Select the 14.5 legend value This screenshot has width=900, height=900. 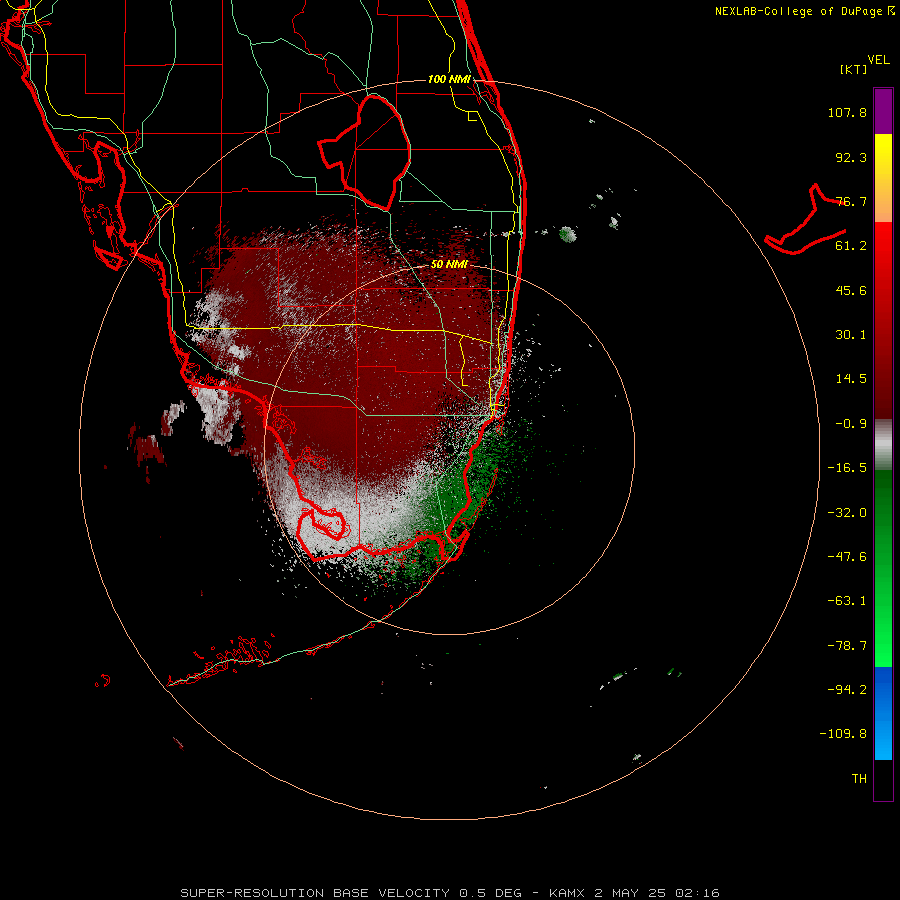tap(851, 379)
